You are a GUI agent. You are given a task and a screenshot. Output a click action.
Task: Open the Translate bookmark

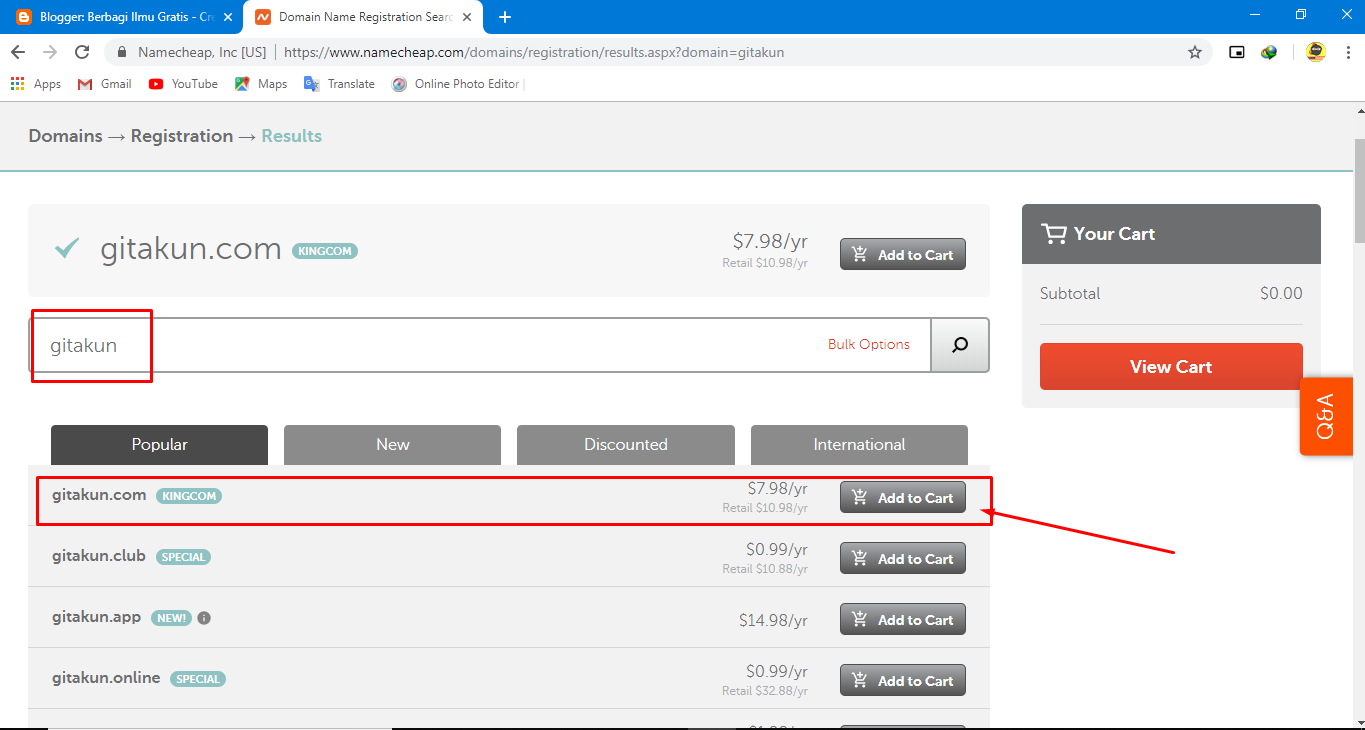click(x=339, y=84)
